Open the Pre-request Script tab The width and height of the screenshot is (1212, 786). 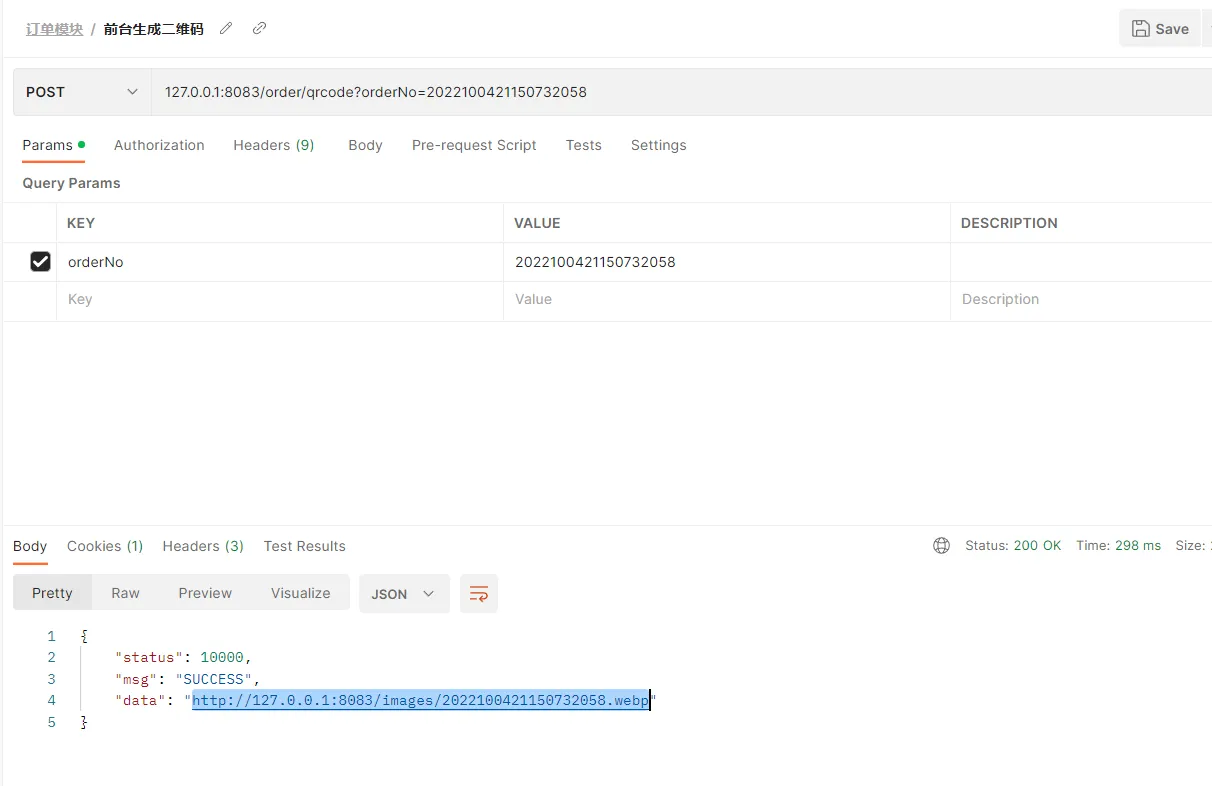click(474, 145)
